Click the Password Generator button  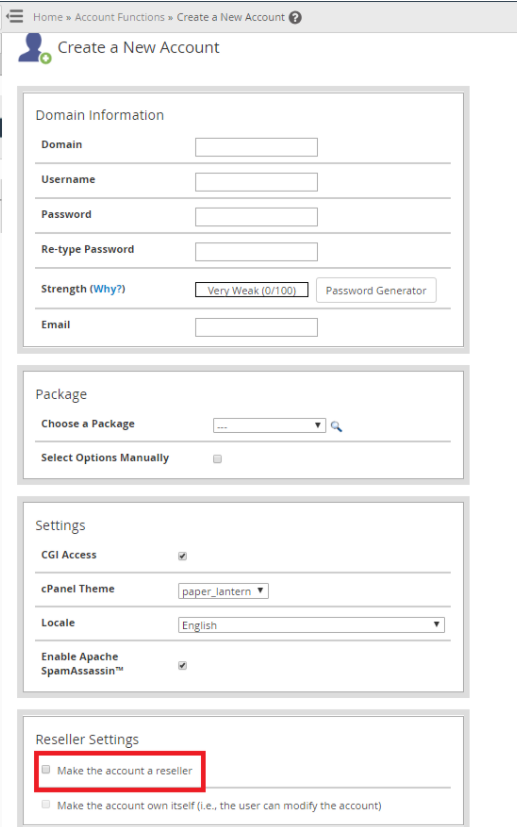click(x=376, y=290)
